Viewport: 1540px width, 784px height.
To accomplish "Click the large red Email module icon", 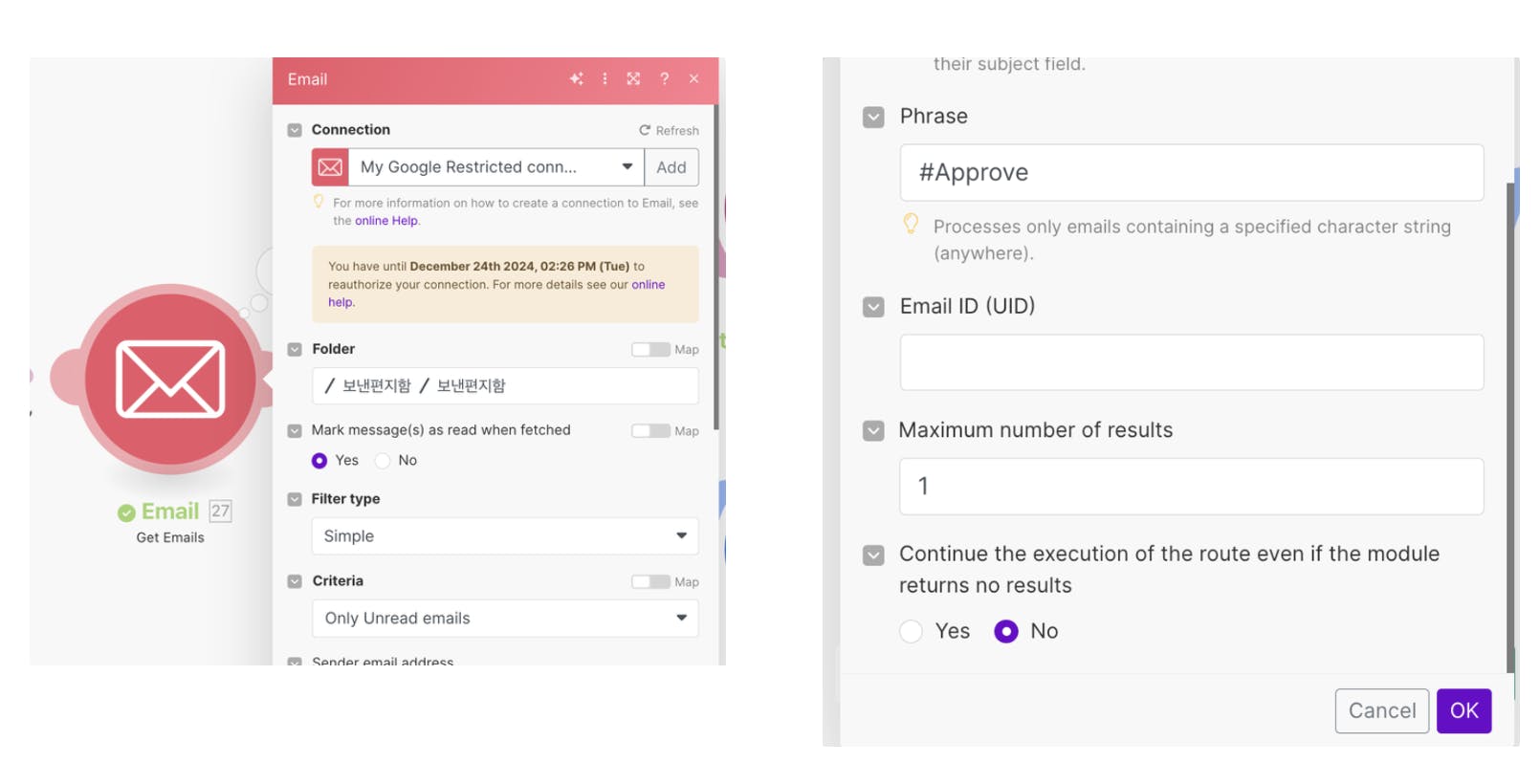I will pyautogui.click(x=170, y=379).
